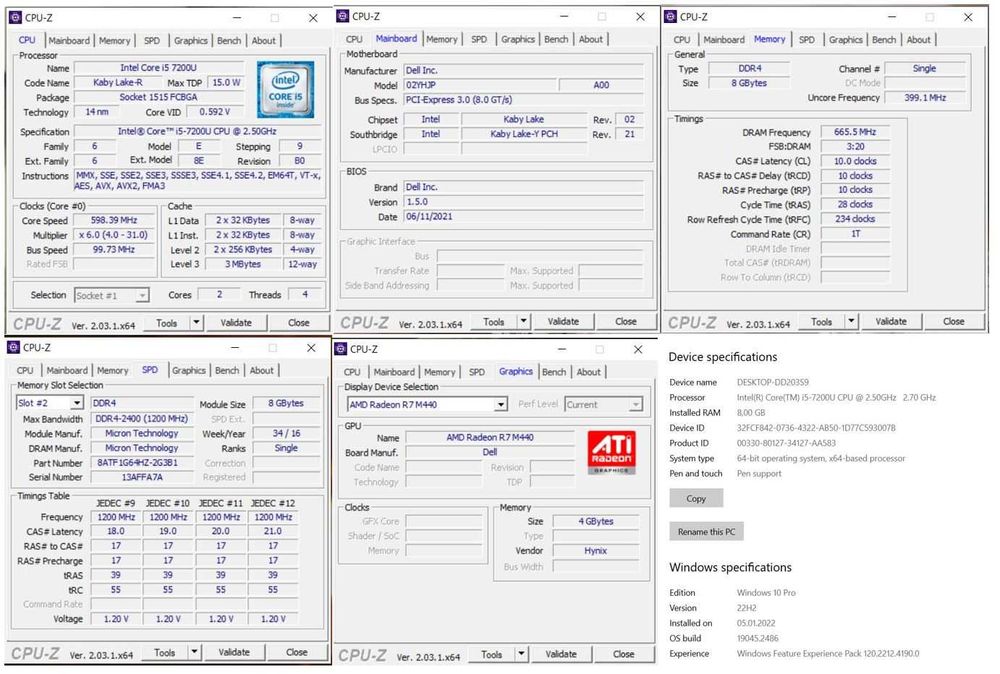Click the Windows 10 Pro edition text
This screenshot has width=1000, height=674.
766,592
